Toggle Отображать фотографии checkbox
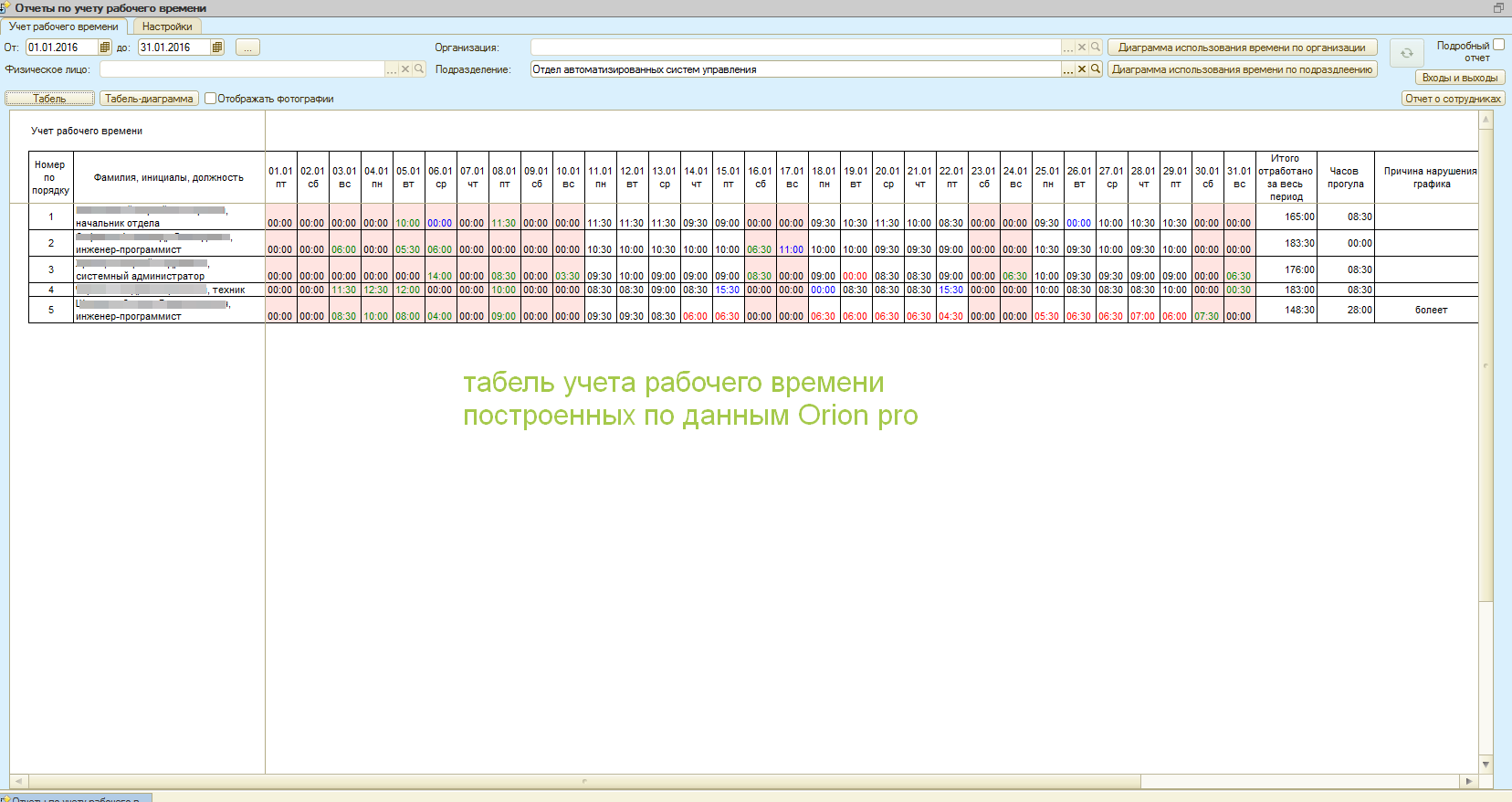The width and height of the screenshot is (1512, 802). tap(210, 99)
